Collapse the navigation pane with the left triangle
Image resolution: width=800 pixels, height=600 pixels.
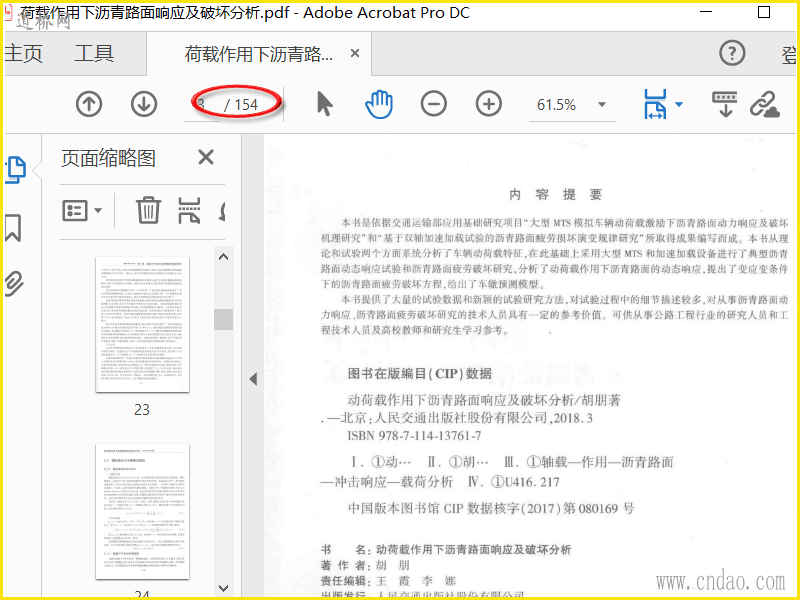point(253,379)
